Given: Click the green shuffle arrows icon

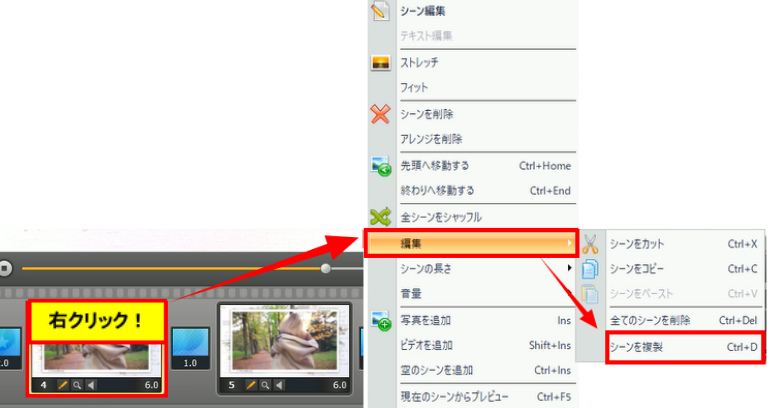Looking at the screenshot, I should click(380, 217).
